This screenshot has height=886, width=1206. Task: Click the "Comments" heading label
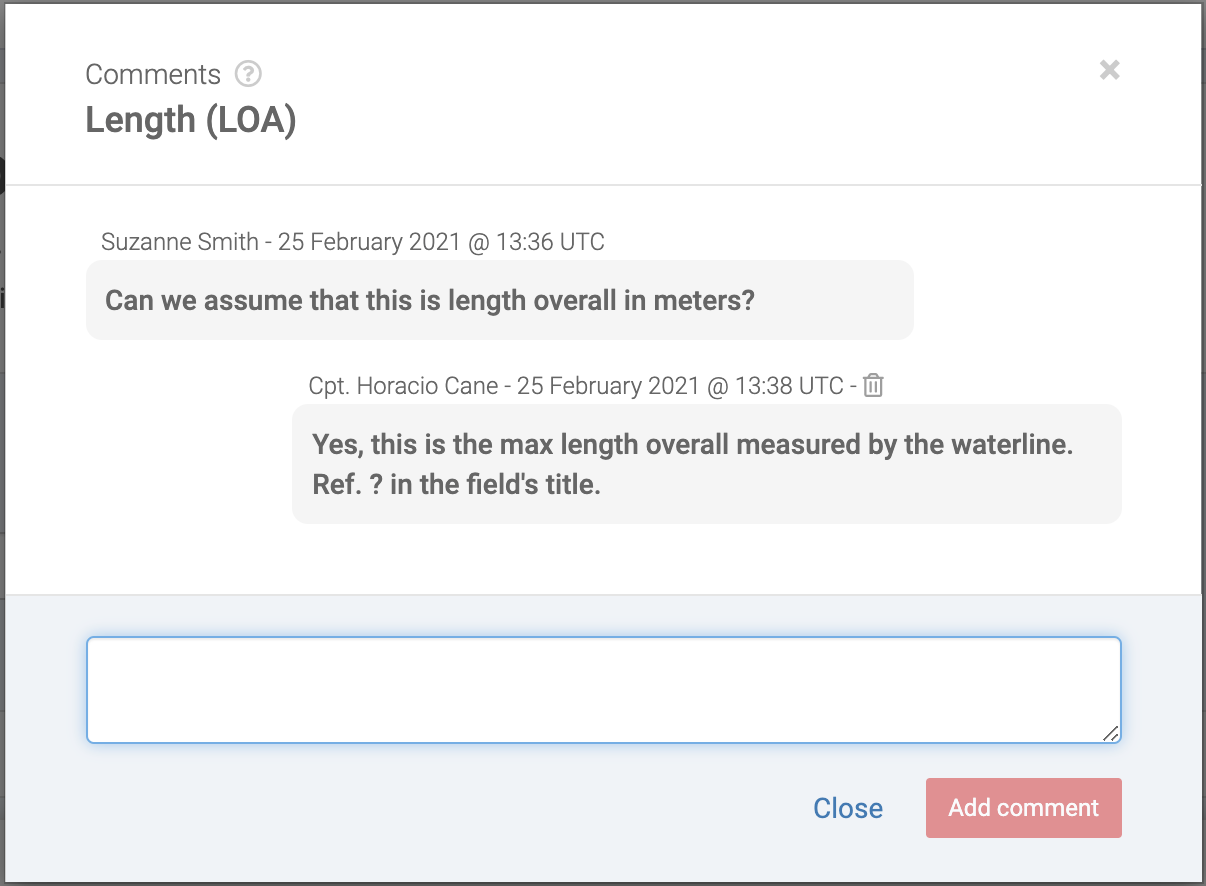pos(153,75)
